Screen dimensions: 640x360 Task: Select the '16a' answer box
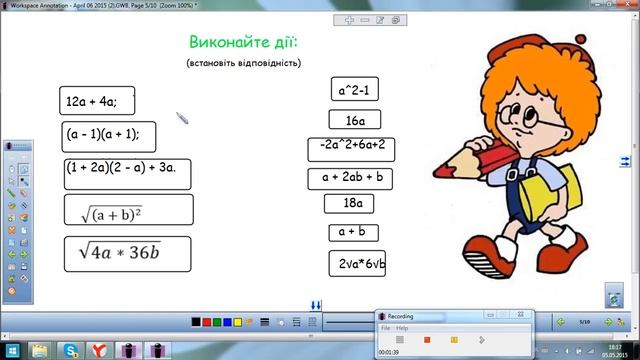[355, 119]
